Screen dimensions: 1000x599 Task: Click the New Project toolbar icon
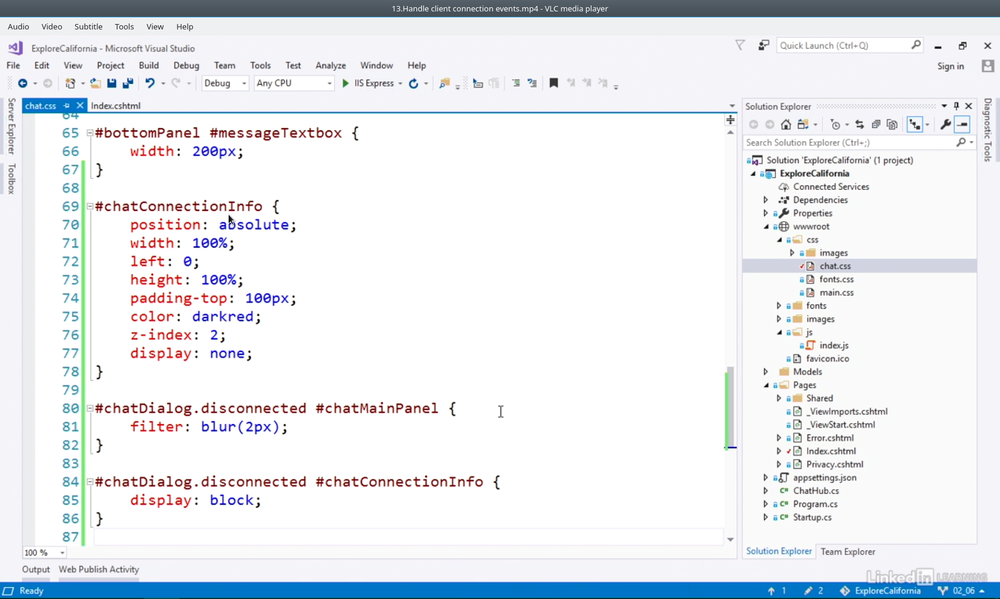tap(70, 84)
